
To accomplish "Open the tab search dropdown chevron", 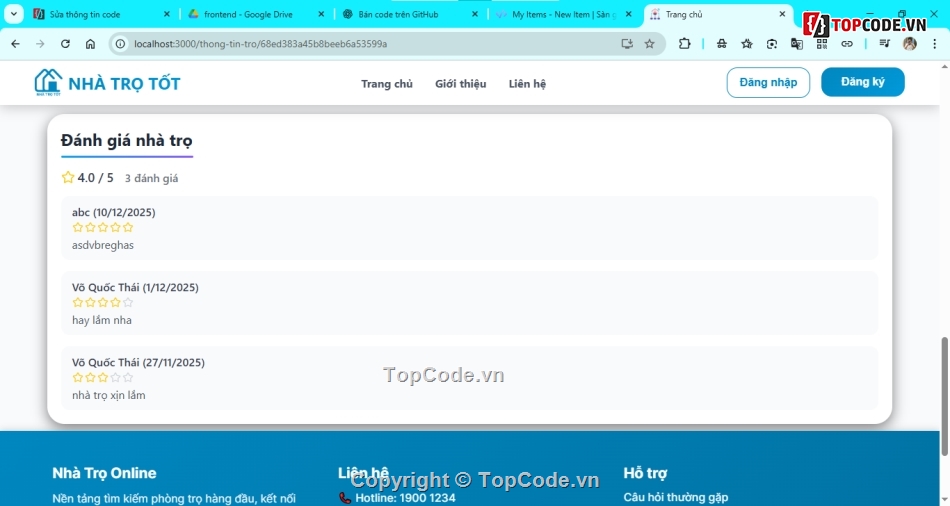I will pyautogui.click(x=14, y=13).
